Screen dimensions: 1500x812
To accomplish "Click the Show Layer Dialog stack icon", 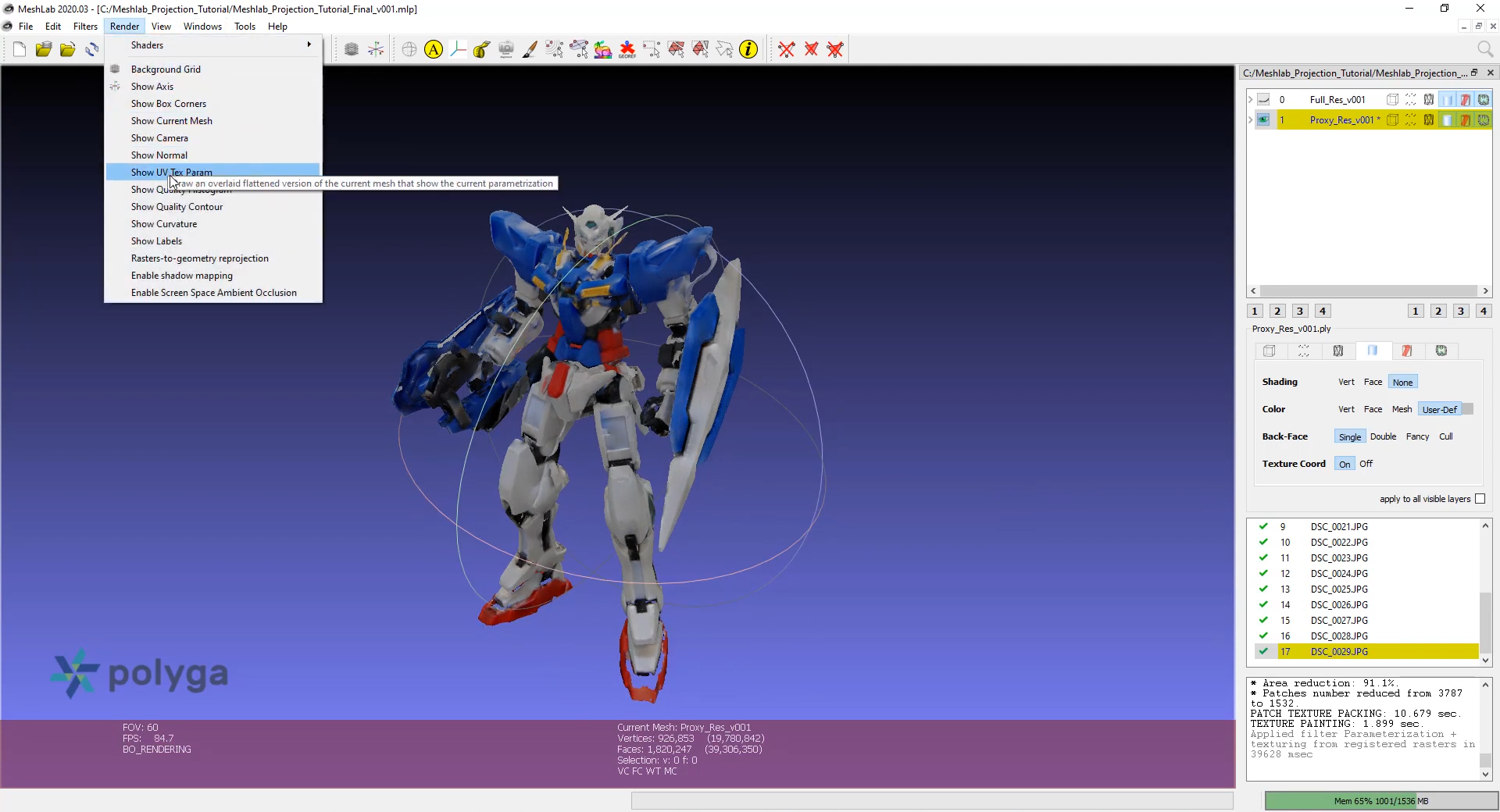I will point(352,50).
